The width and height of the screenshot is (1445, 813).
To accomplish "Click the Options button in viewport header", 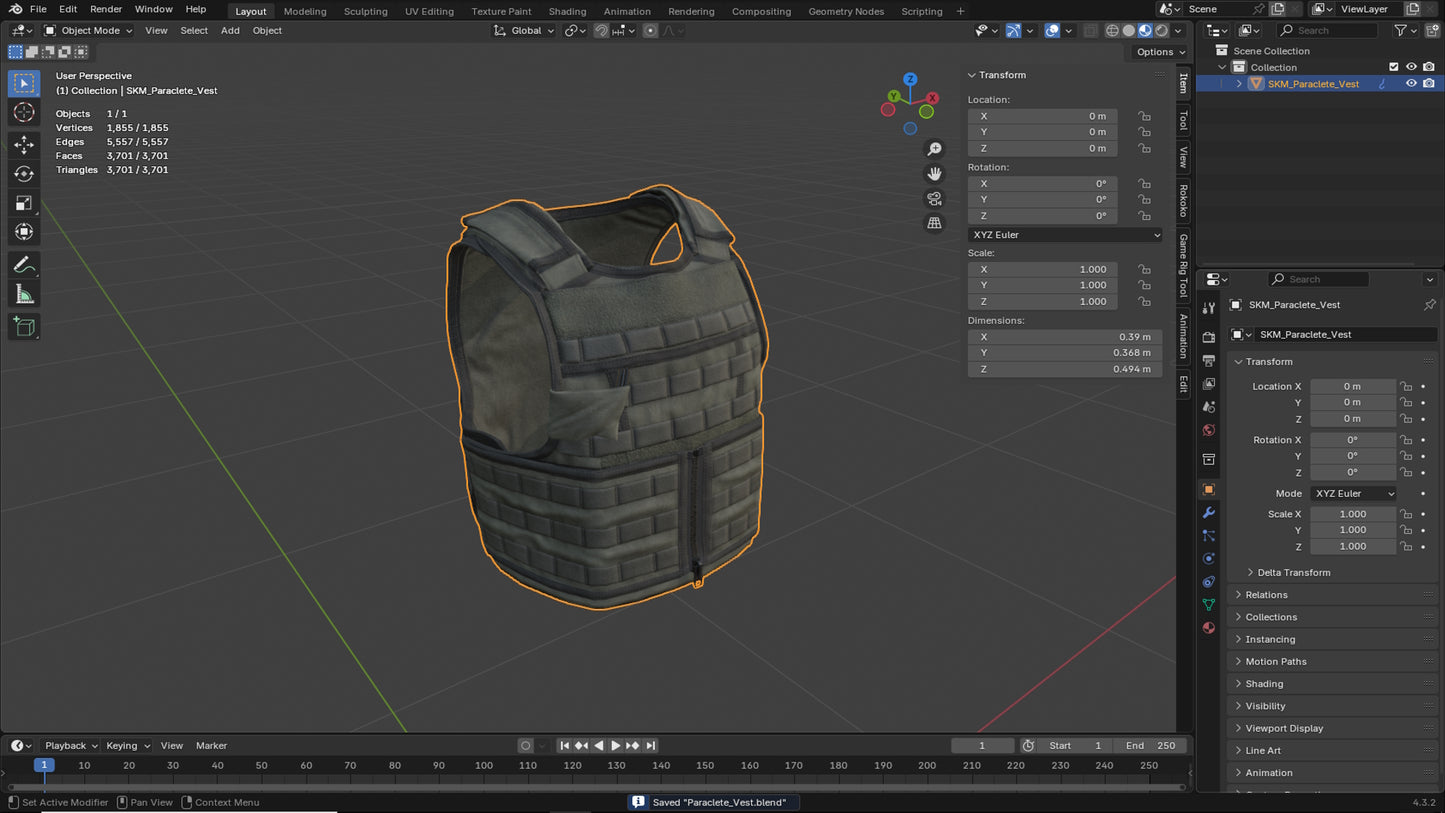I will pos(1159,52).
